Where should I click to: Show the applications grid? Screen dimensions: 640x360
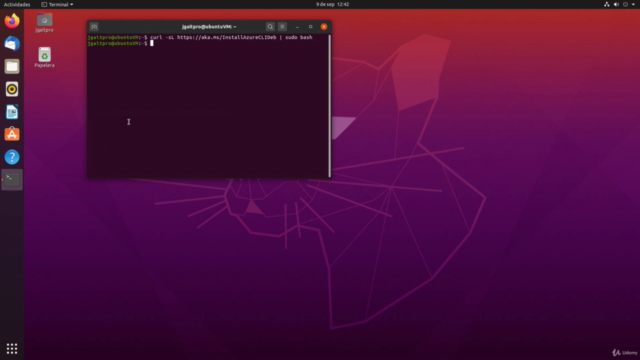[x=12, y=349]
